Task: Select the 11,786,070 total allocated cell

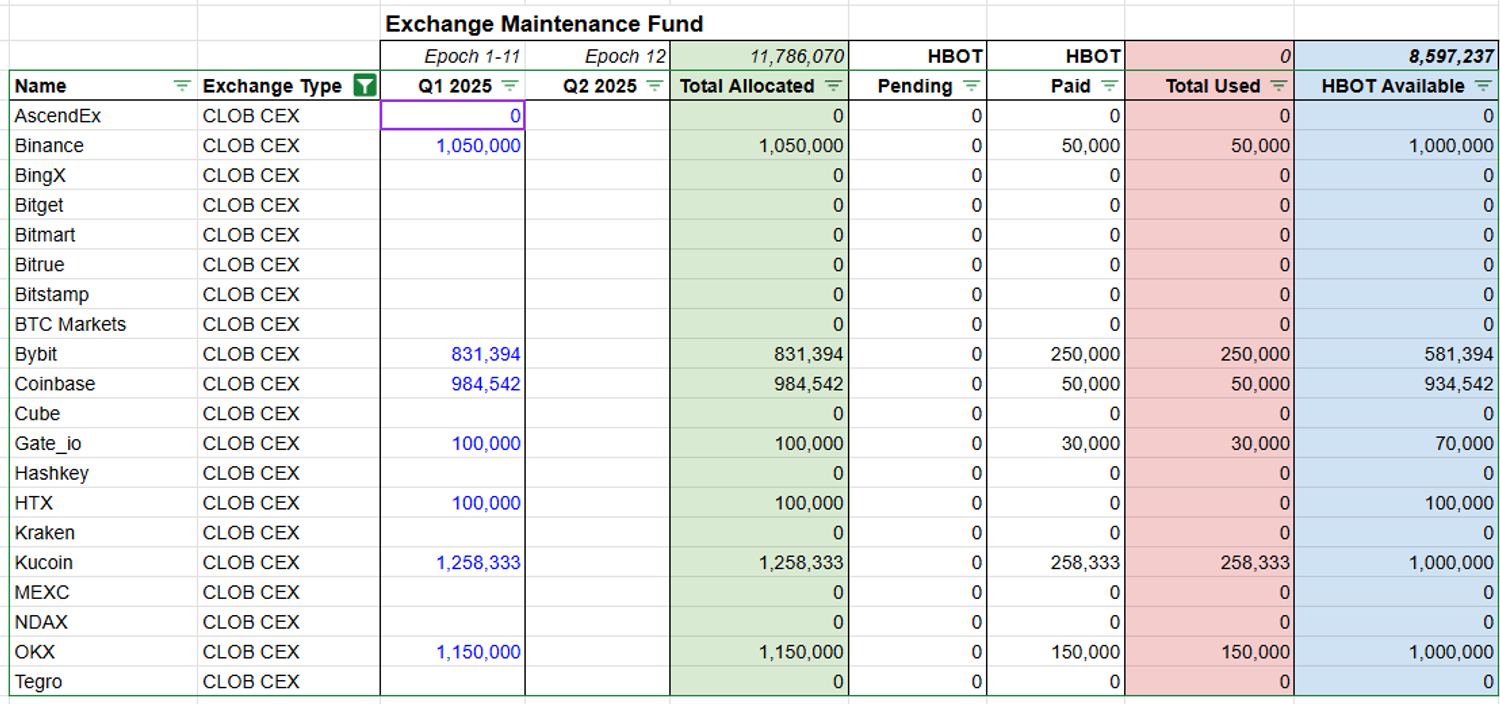Action: coord(758,56)
